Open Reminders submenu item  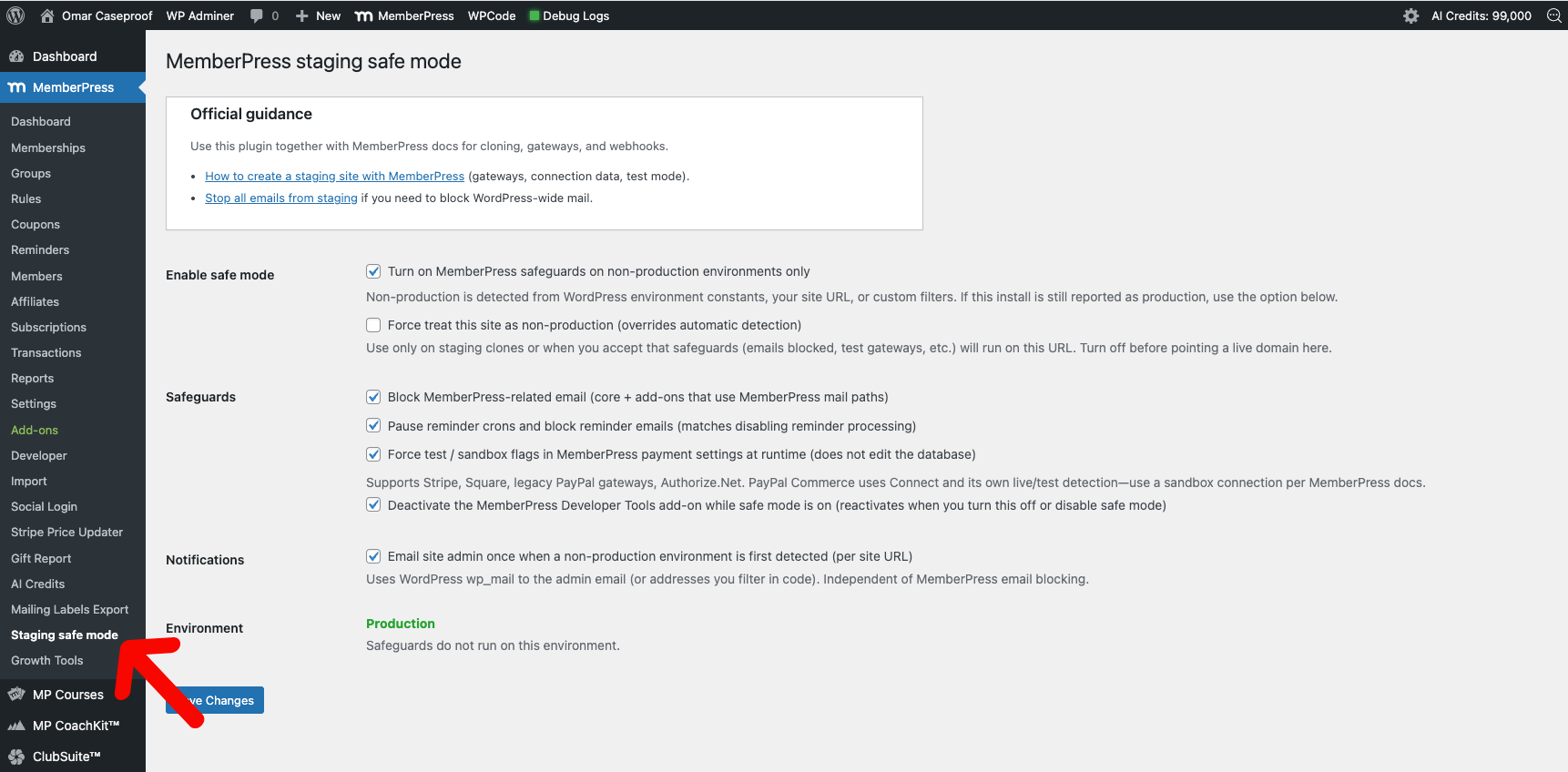(x=40, y=249)
